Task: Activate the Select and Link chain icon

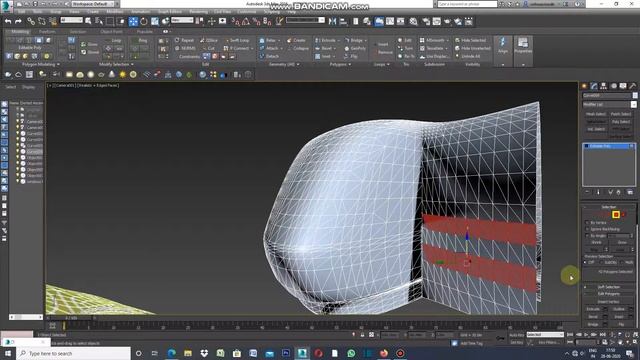Action: point(31,21)
